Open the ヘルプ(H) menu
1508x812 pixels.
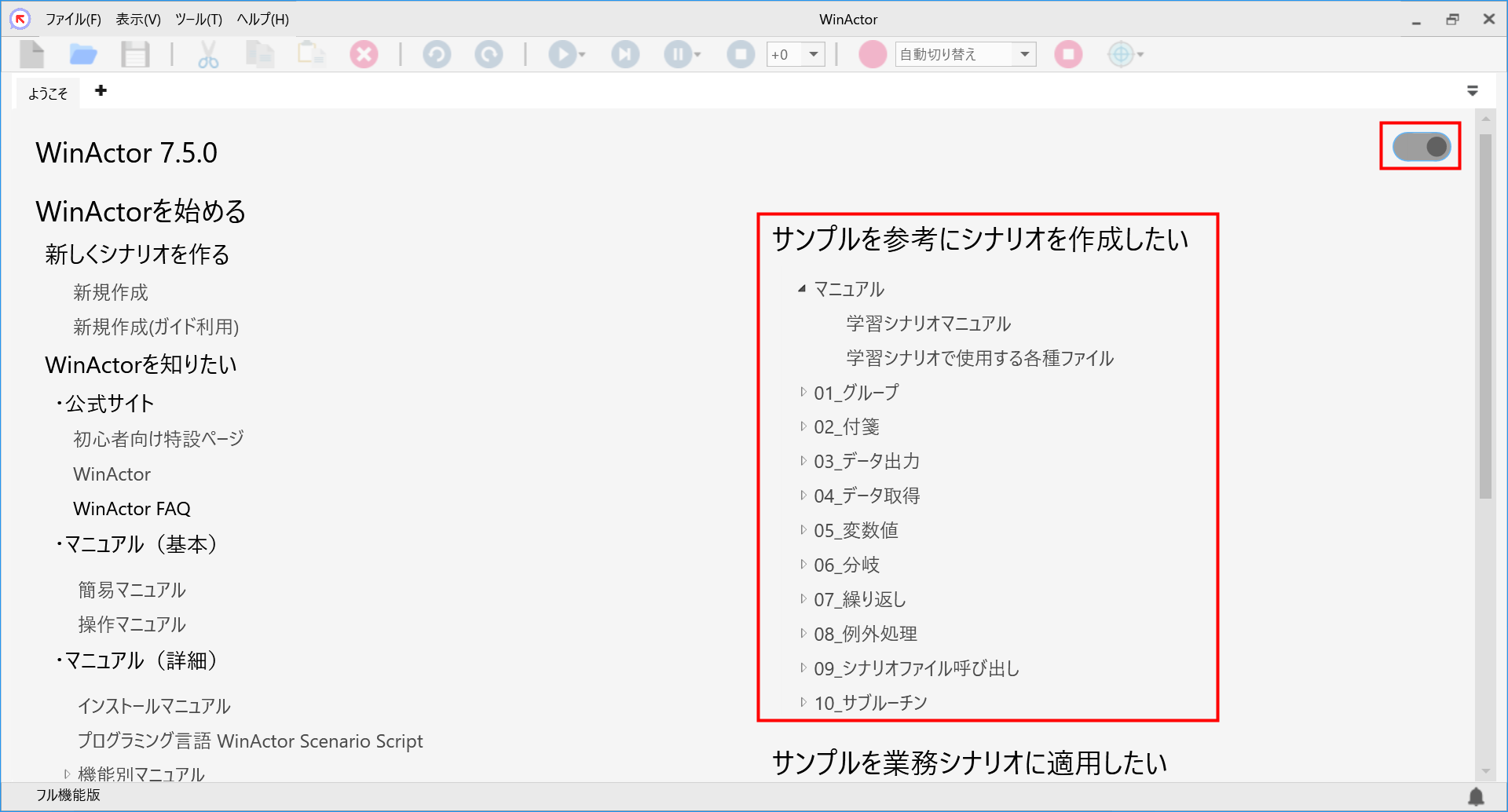(263, 19)
